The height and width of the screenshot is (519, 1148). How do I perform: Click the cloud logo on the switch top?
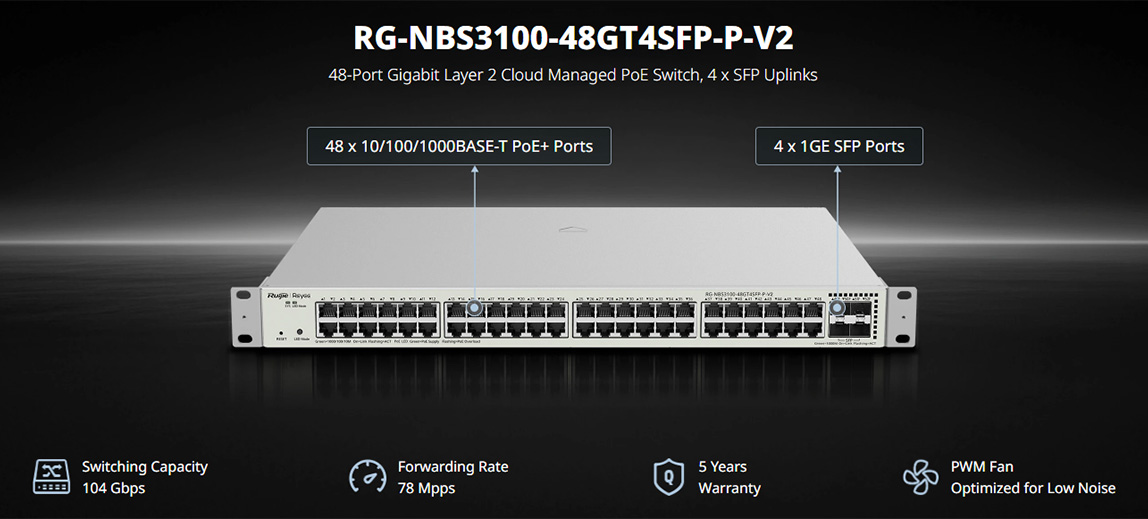click(x=573, y=230)
